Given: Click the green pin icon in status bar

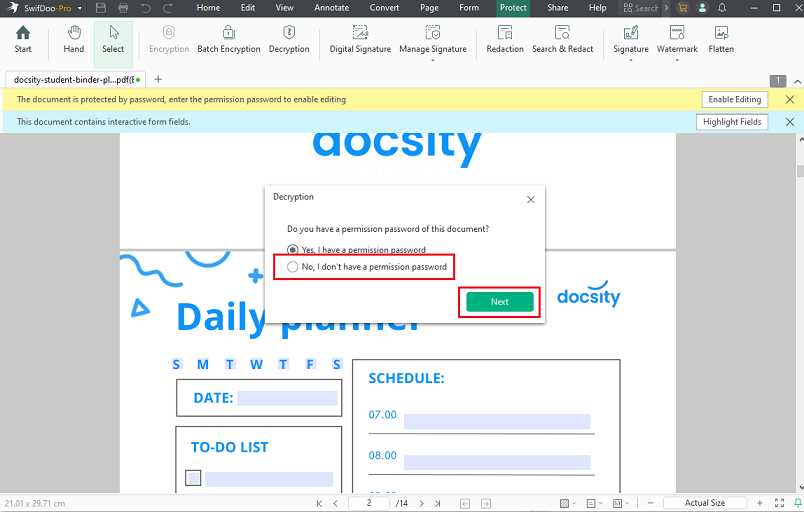Looking at the screenshot, I should [798, 503].
